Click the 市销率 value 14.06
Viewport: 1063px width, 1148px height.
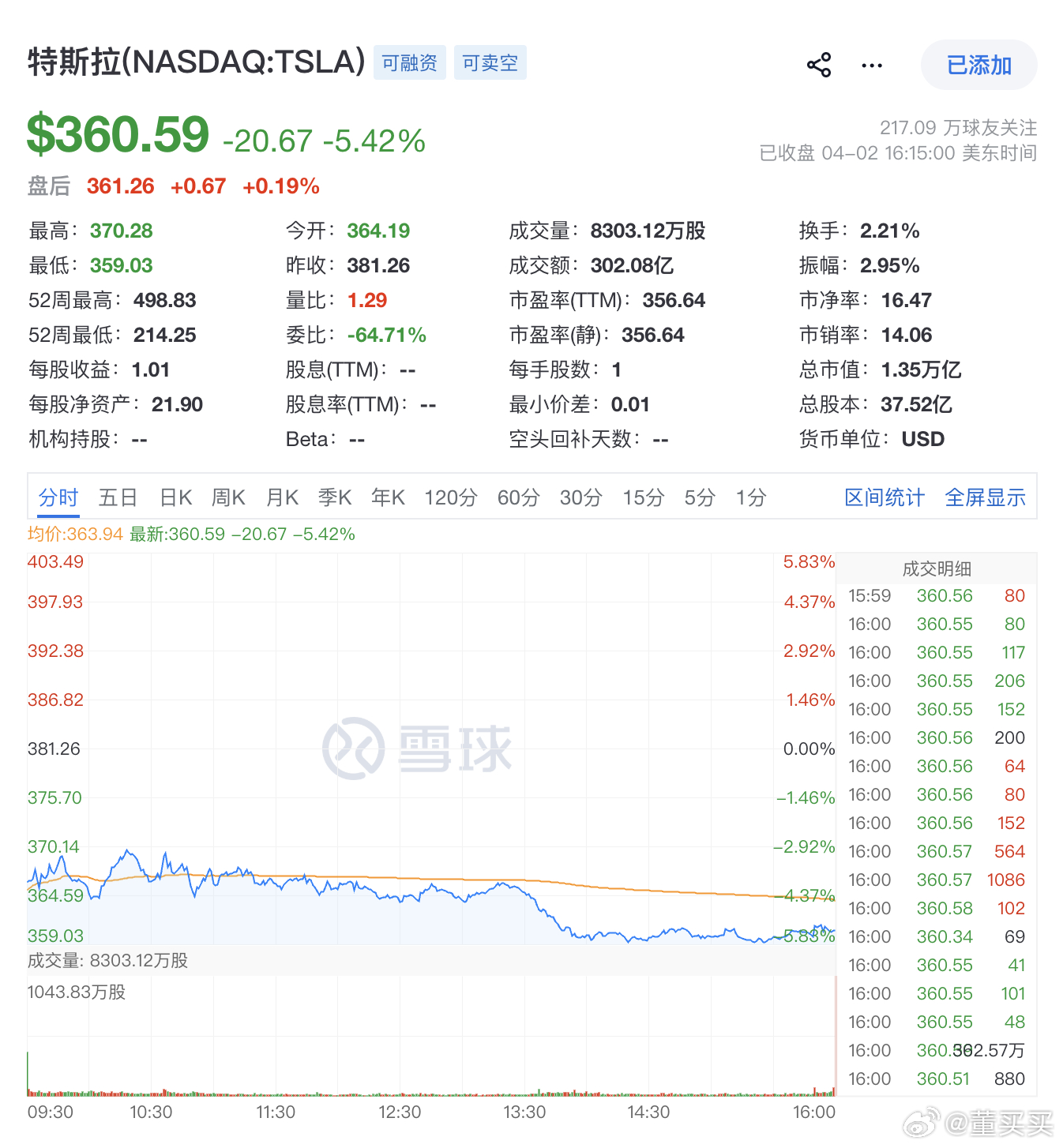907,335
